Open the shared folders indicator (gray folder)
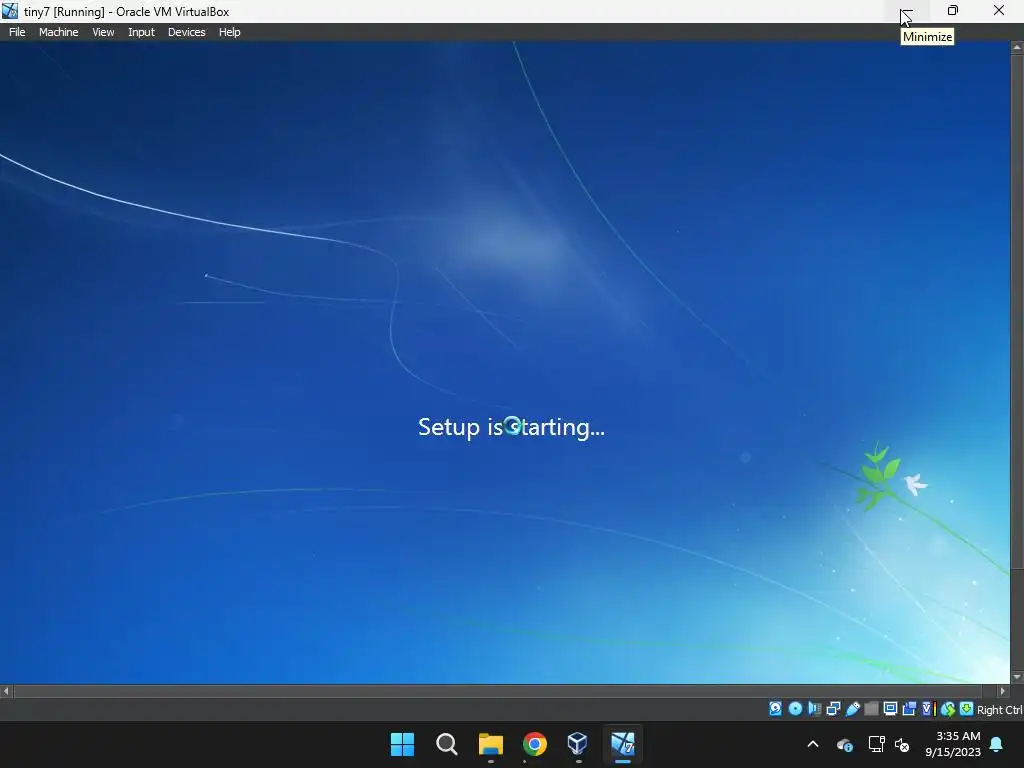This screenshot has height=768, width=1024. 871,709
